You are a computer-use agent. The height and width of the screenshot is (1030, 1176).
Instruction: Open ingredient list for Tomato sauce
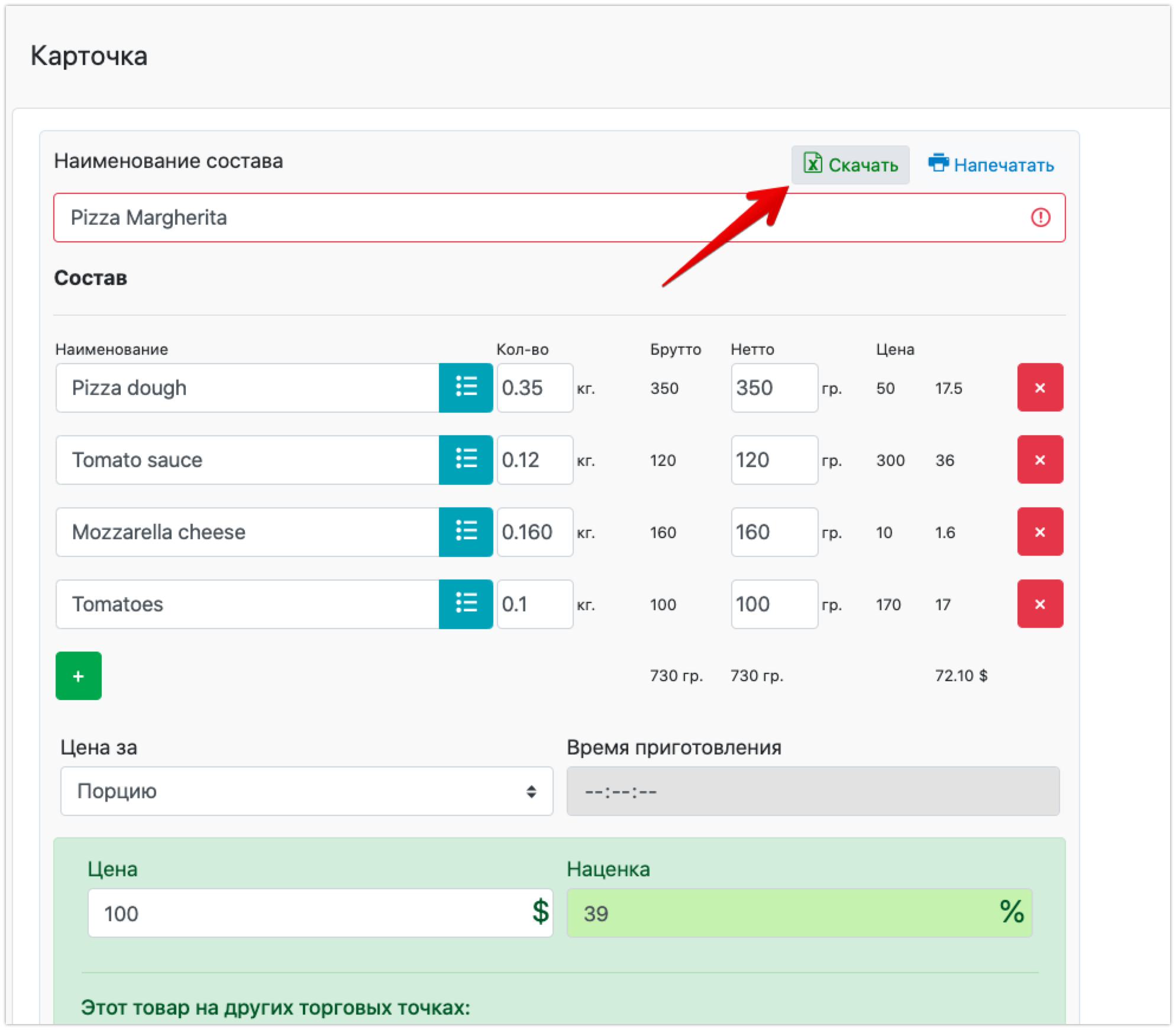pyautogui.click(x=466, y=460)
